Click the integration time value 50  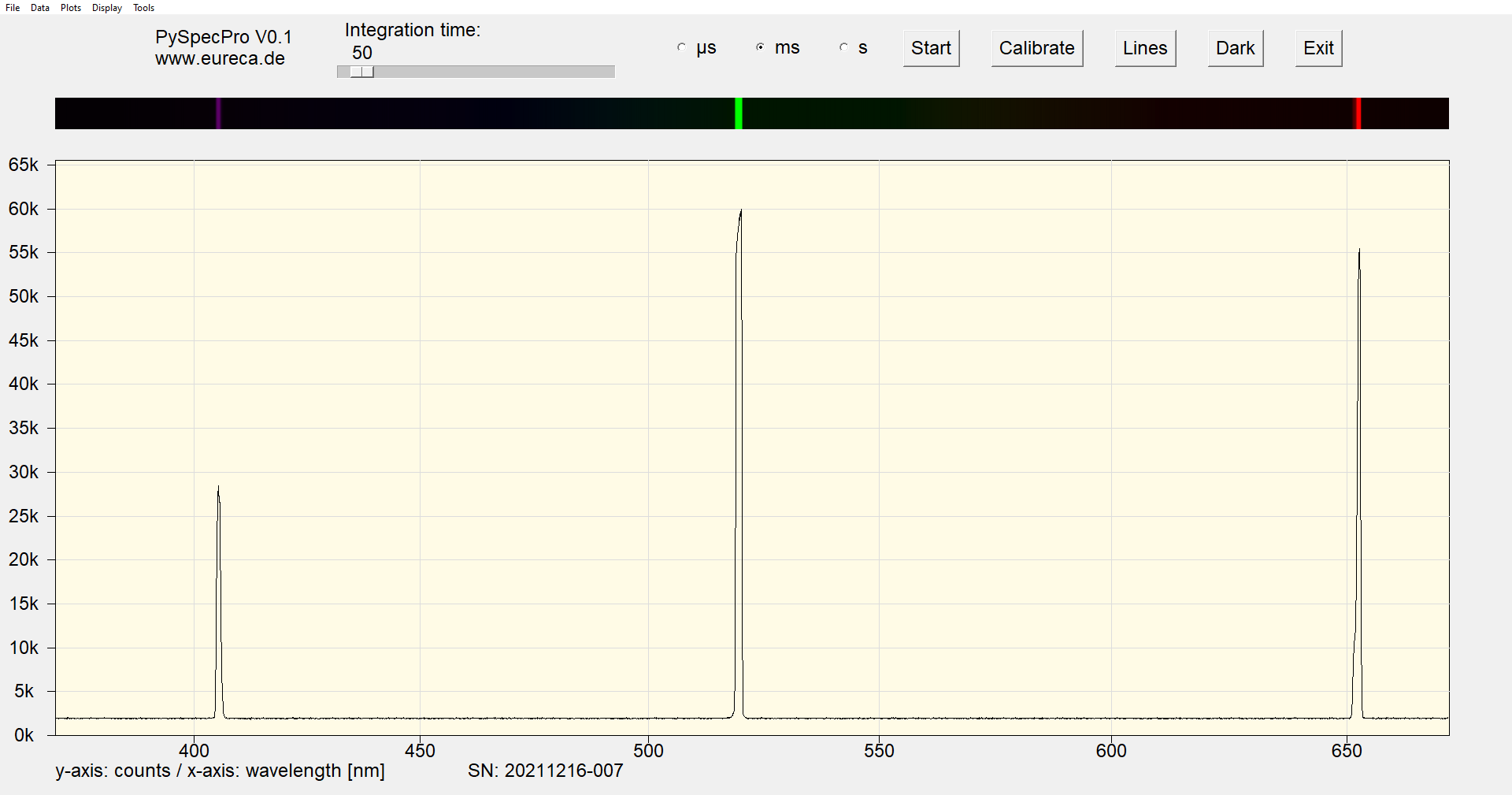(362, 53)
